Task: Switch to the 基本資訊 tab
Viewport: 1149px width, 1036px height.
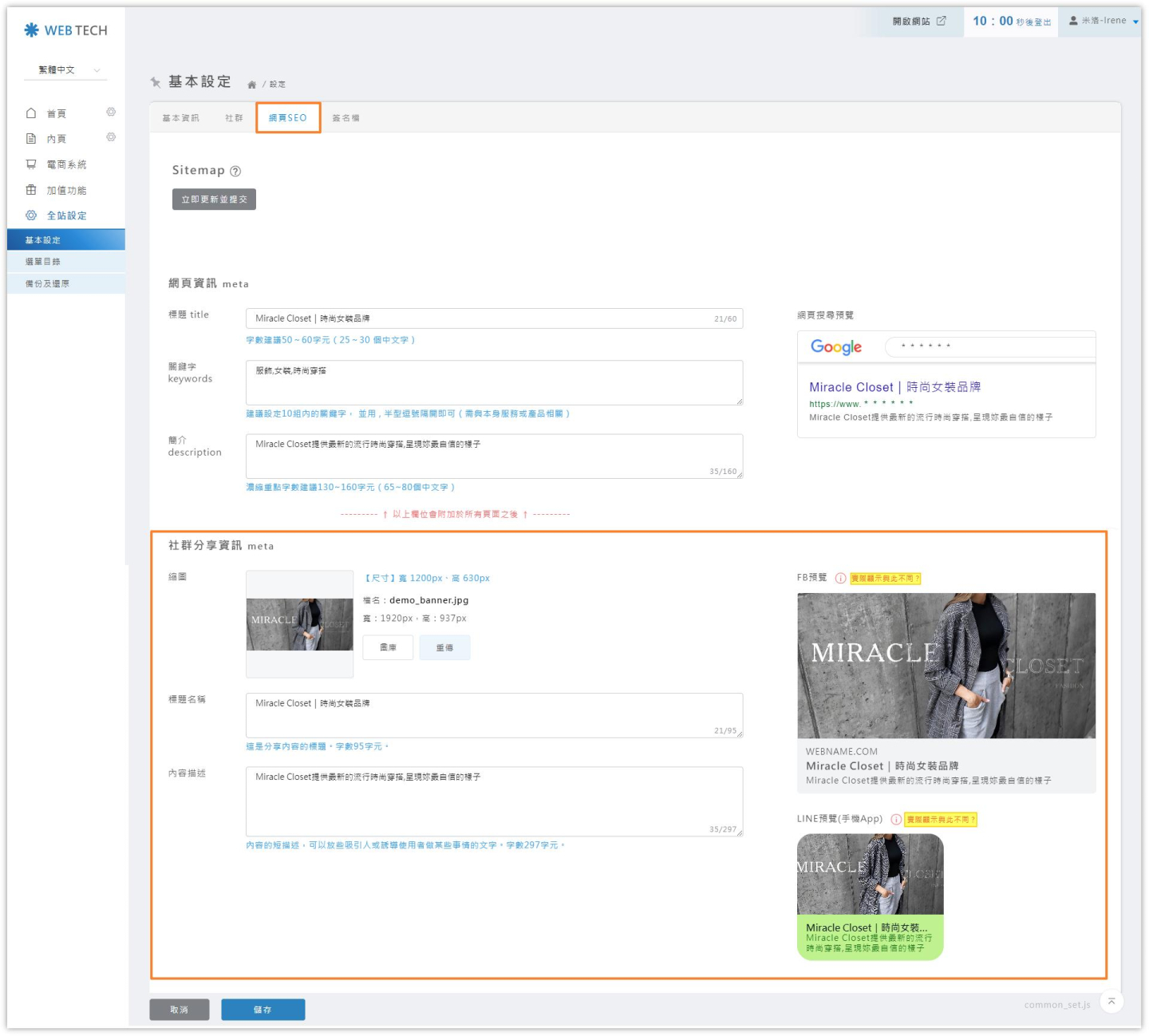Action: pos(181,118)
